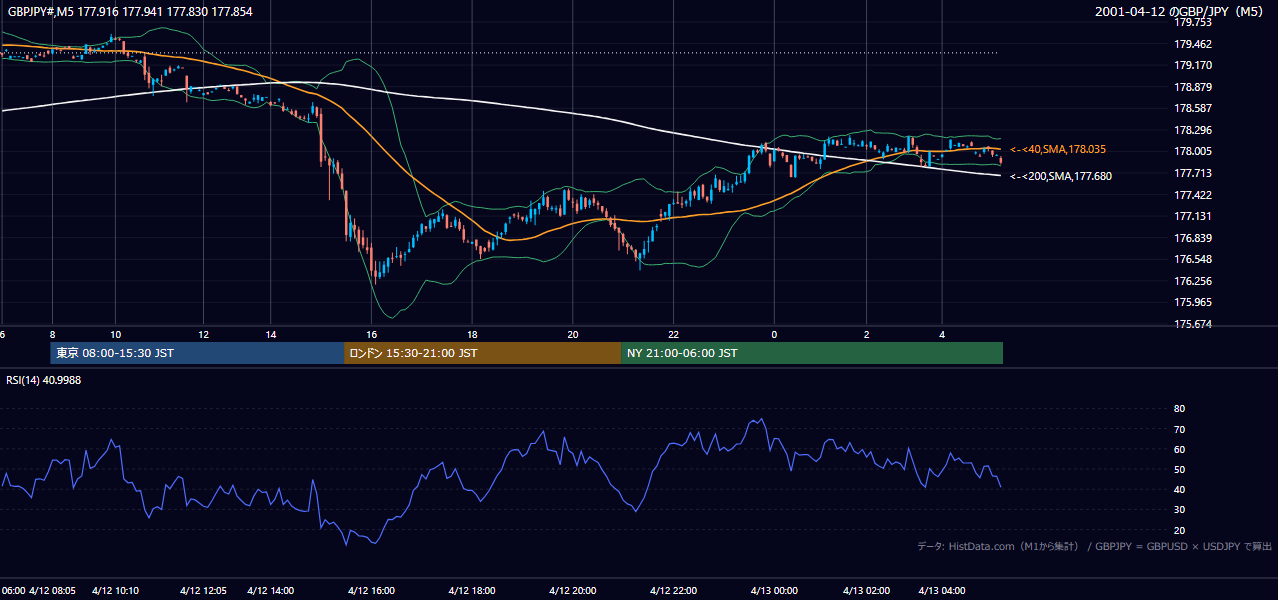Select the 40 SMA label reading 178.035
The height and width of the screenshot is (600, 1278).
click(x=1057, y=149)
